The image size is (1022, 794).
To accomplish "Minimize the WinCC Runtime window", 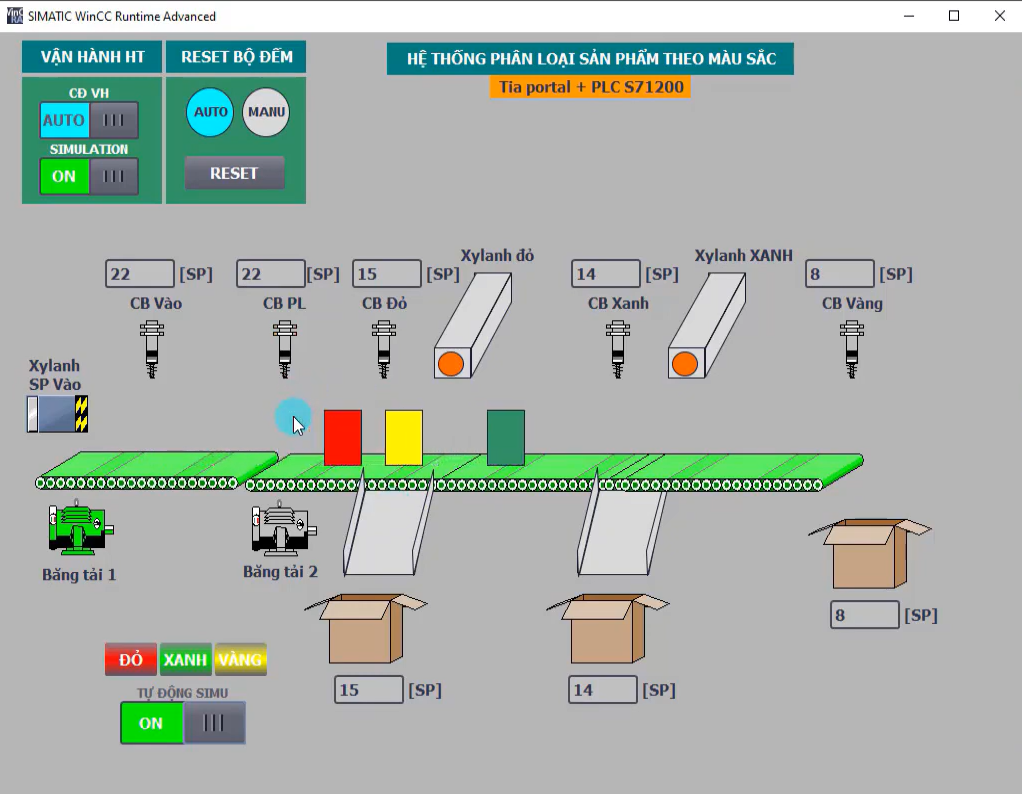I will [x=909, y=16].
